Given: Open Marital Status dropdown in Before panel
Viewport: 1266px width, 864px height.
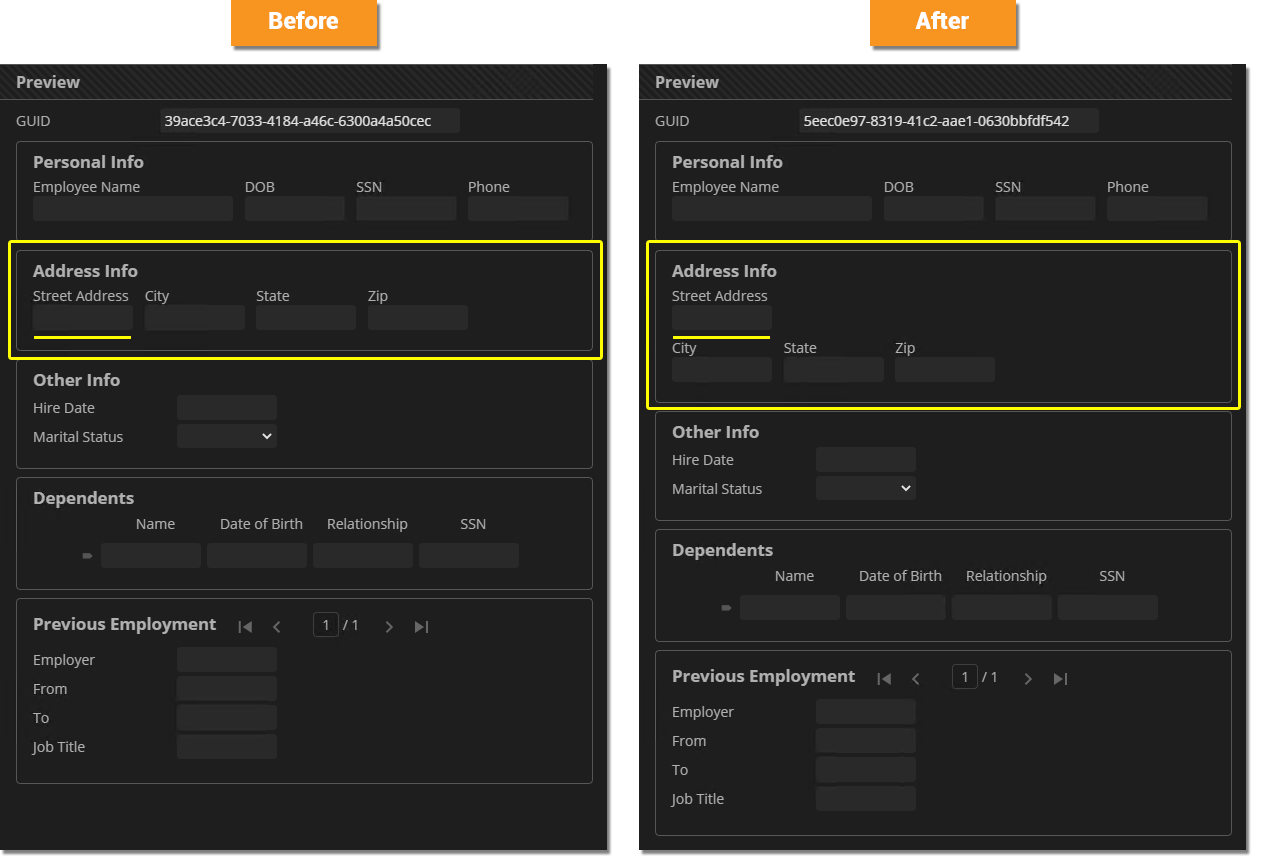Looking at the screenshot, I should [227, 436].
